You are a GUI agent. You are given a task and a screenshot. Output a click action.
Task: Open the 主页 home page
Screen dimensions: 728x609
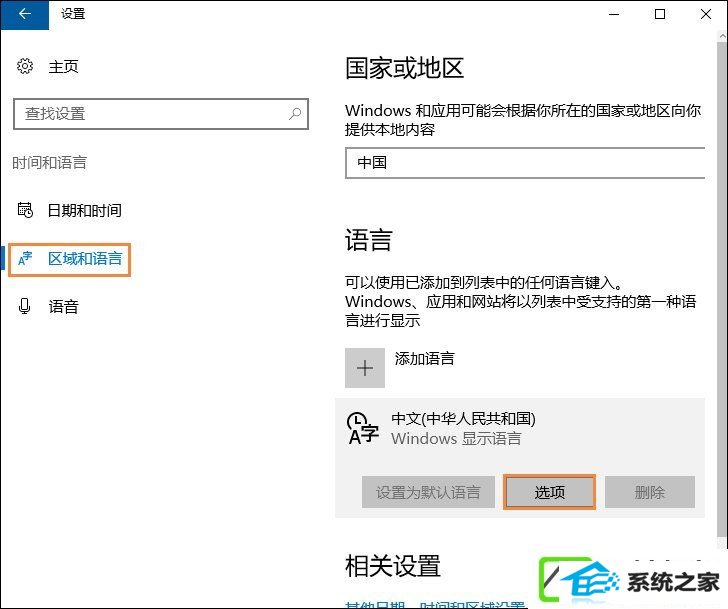pyautogui.click(x=64, y=67)
